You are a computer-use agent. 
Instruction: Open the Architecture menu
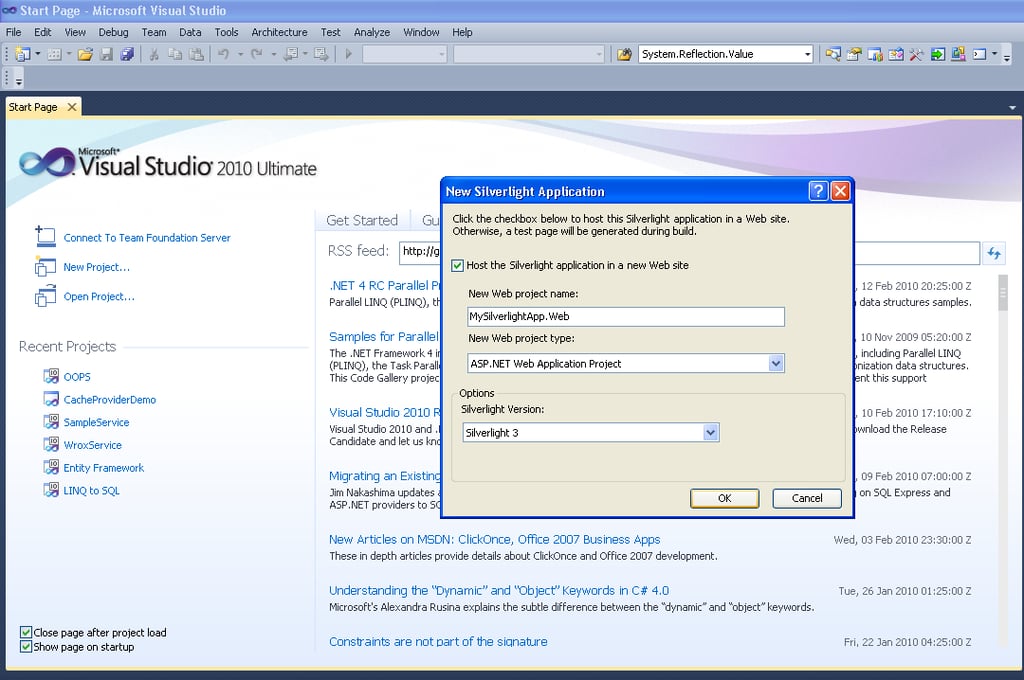coord(280,32)
